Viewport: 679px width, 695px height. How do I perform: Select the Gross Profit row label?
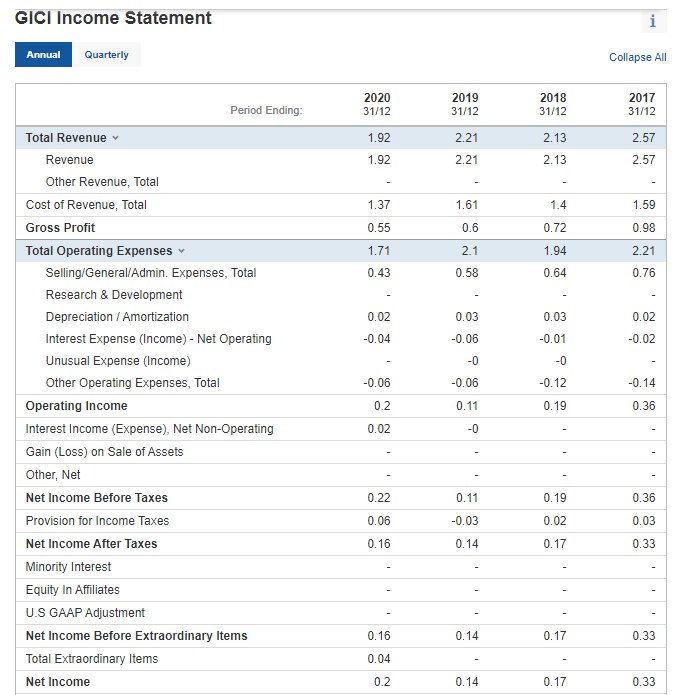(x=60, y=228)
